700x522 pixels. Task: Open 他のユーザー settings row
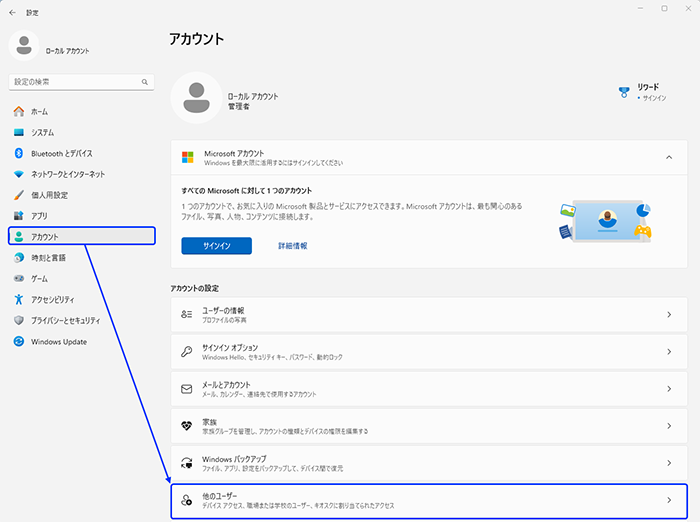(x=428, y=500)
